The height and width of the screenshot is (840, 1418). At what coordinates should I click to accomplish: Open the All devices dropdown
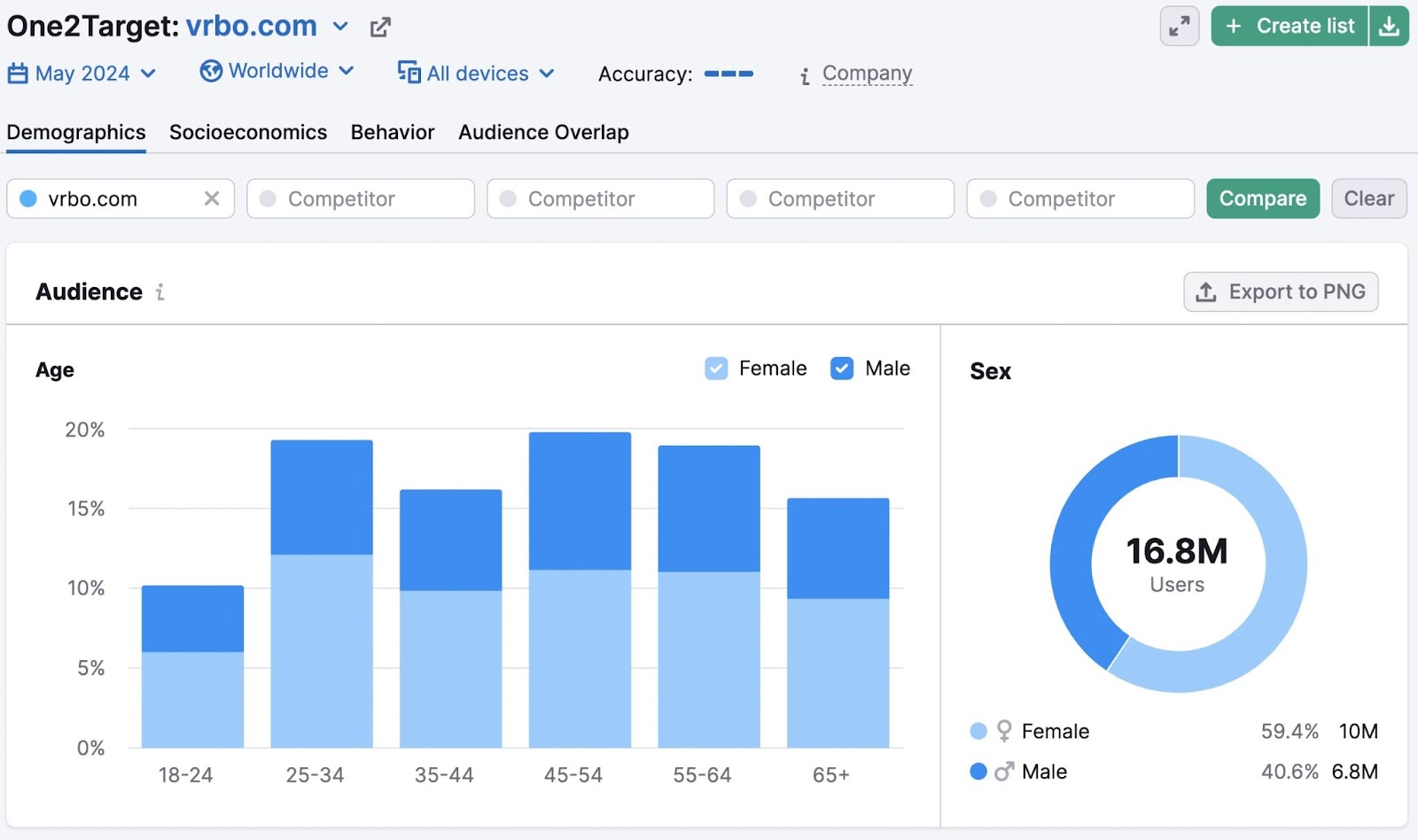476,73
